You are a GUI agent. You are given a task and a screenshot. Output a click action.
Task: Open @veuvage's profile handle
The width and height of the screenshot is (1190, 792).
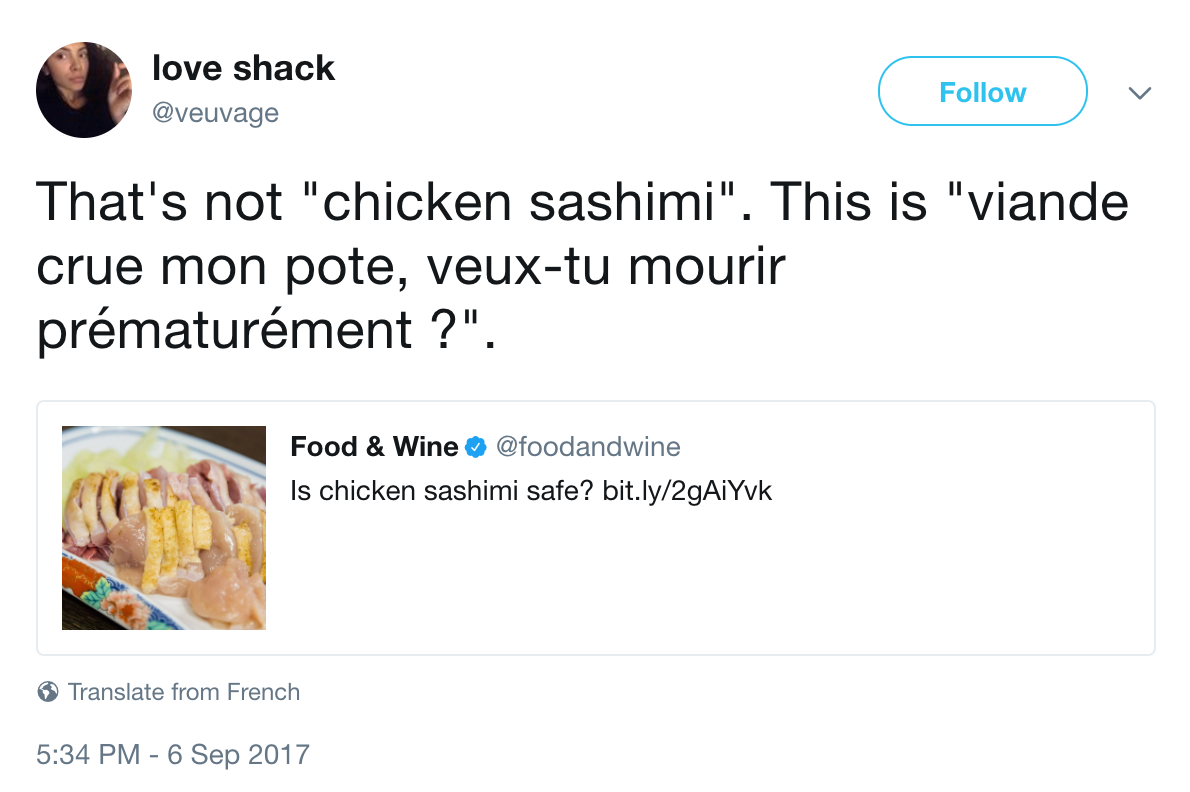point(217,112)
